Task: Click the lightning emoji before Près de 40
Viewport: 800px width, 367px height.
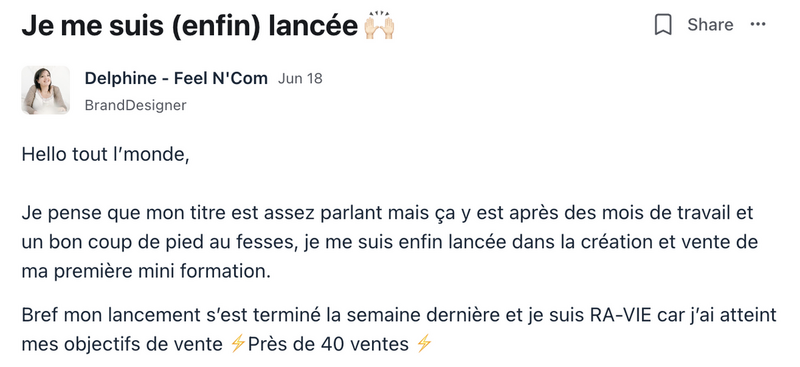Action: point(238,345)
